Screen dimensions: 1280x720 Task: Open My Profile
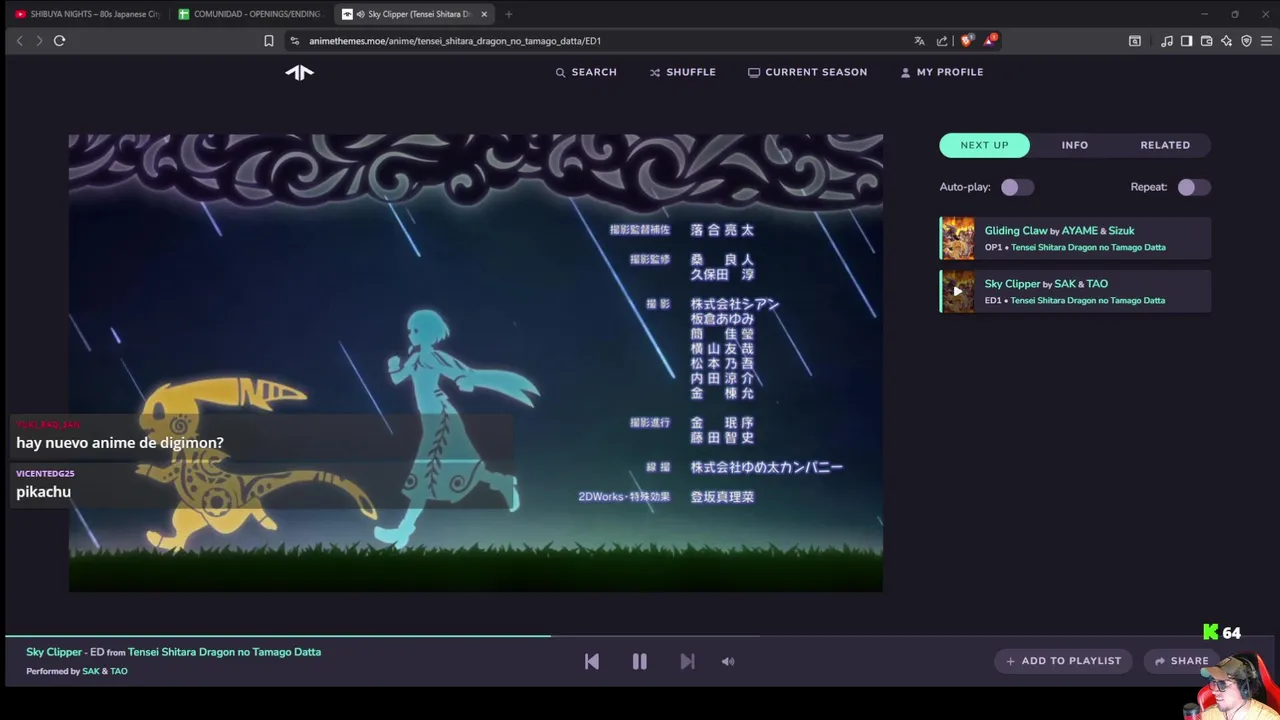pyautogui.click(x=942, y=72)
